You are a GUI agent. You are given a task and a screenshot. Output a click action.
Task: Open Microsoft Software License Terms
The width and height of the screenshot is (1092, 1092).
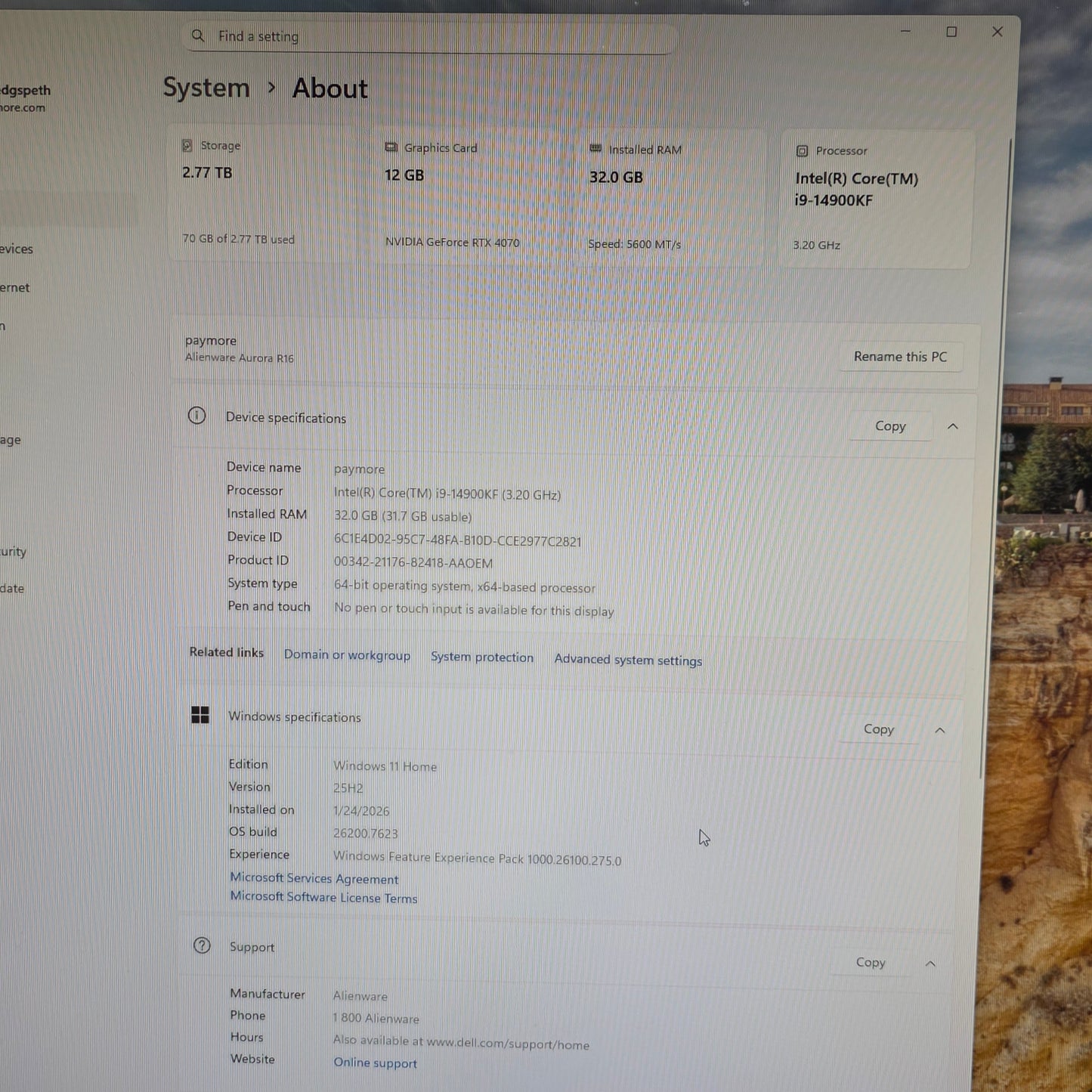click(323, 897)
